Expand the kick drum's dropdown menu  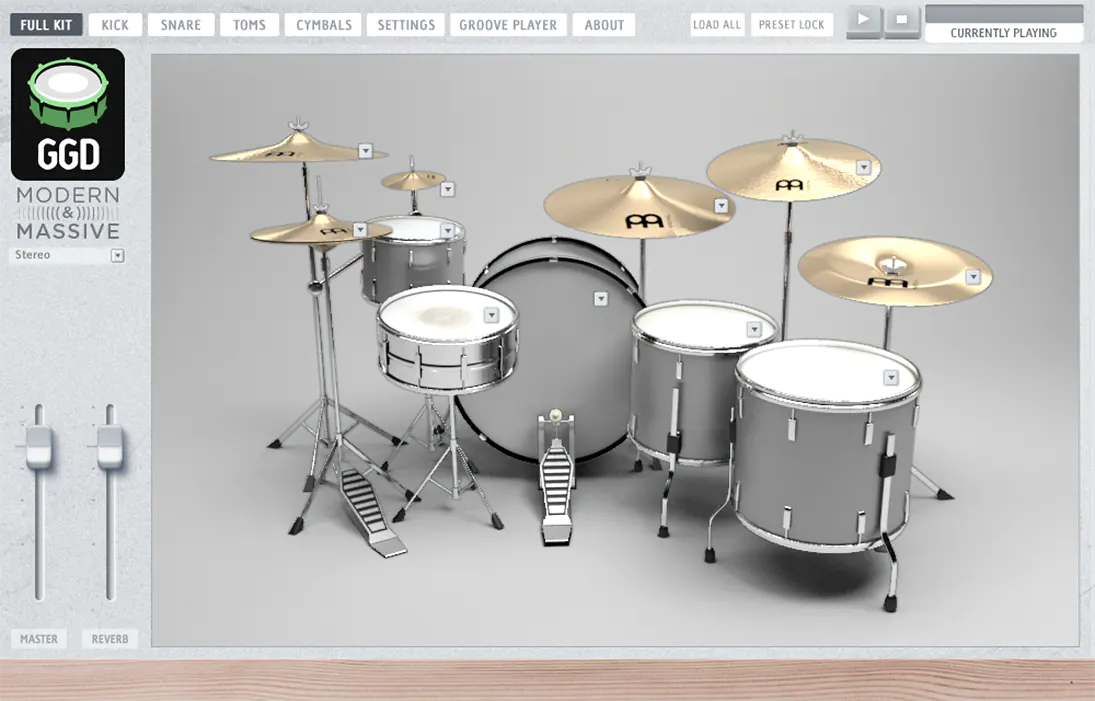click(x=601, y=297)
